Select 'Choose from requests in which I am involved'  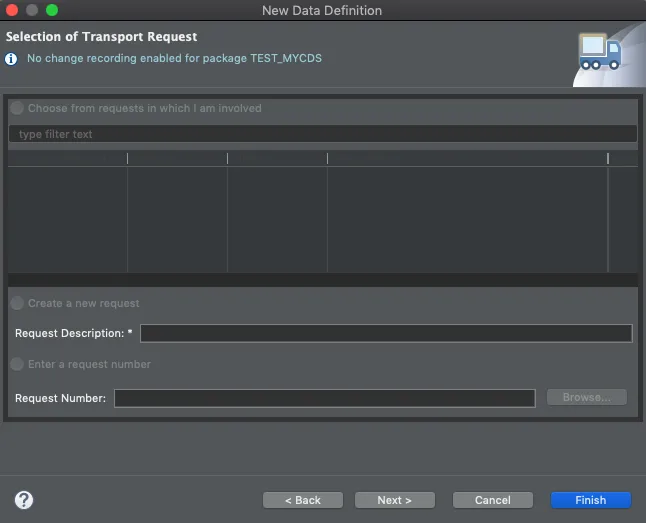tap(17, 108)
